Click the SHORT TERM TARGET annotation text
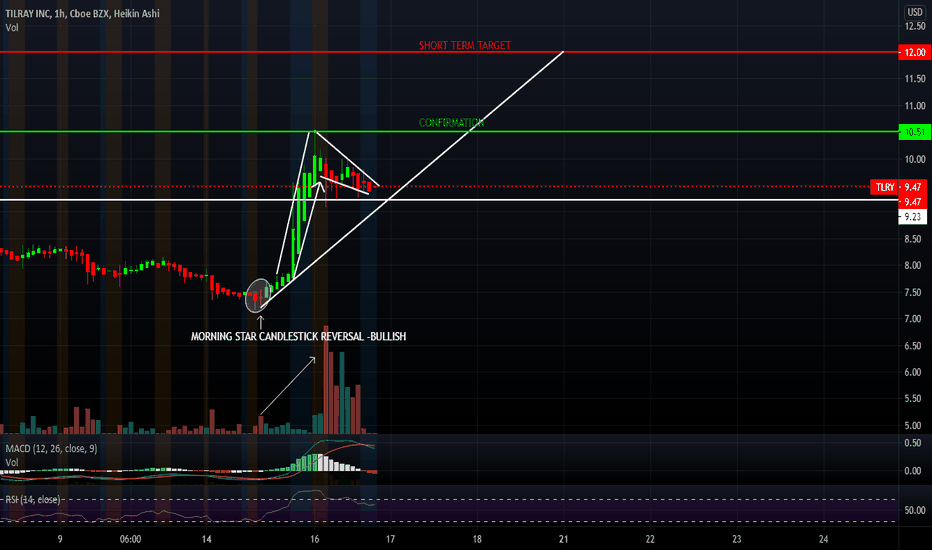932x550 pixels. pos(464,45)
